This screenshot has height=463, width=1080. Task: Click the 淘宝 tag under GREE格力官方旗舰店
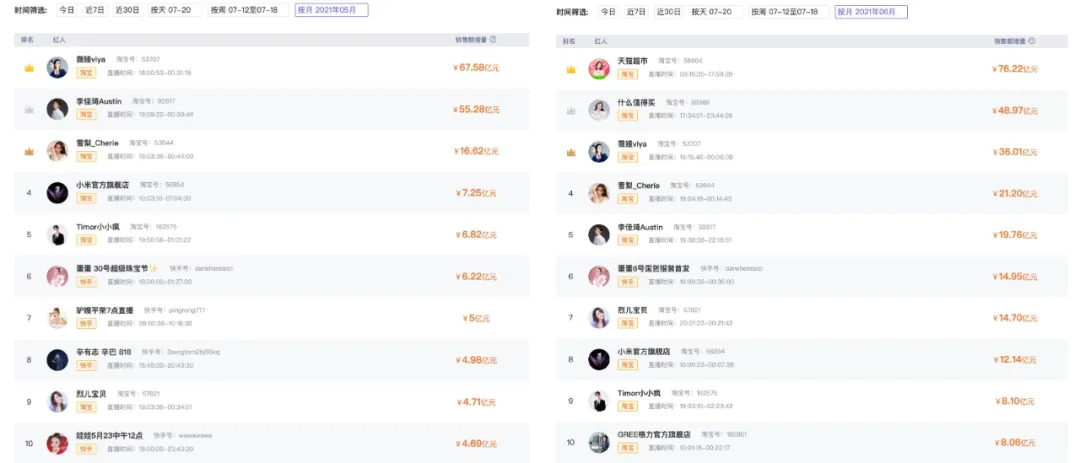tap(627, 448)
